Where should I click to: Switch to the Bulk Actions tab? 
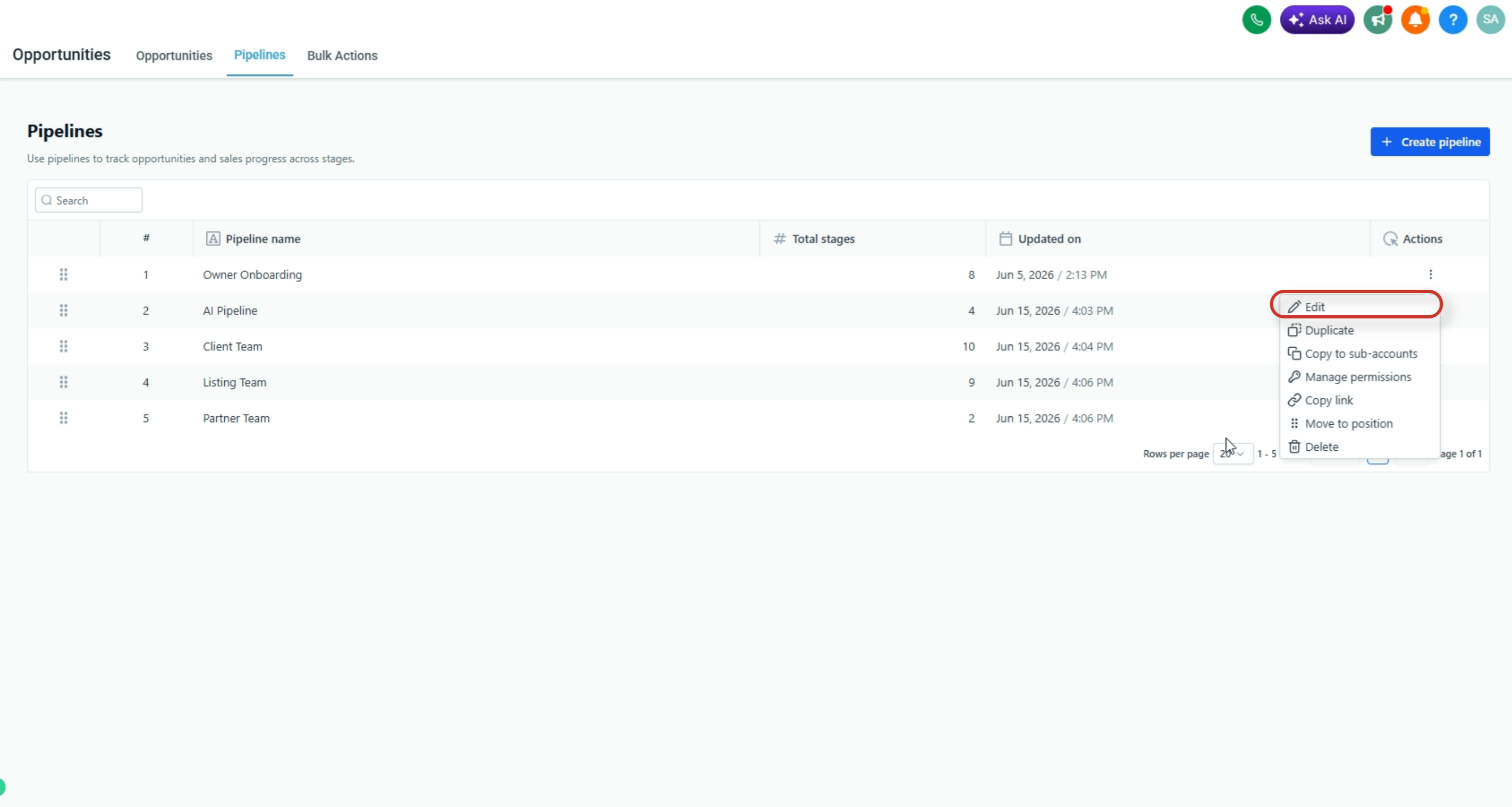pos(342,55)
